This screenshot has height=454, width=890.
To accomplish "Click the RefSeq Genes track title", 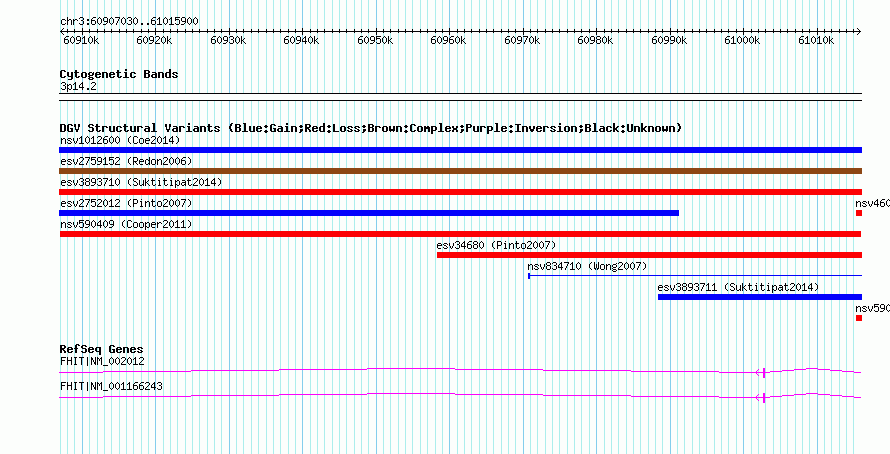I will click(102, 349).
